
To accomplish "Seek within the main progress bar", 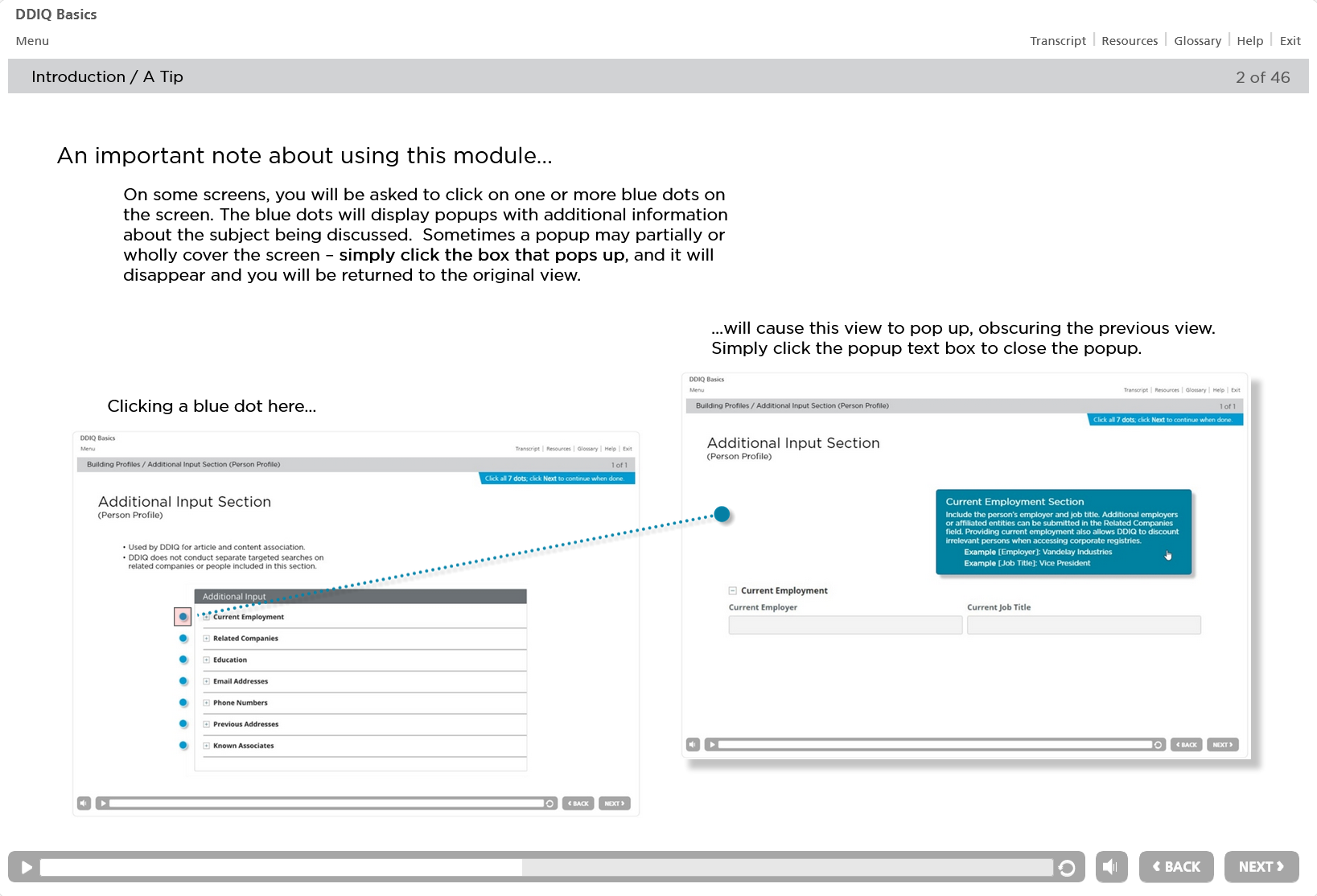I will point(546,867).
